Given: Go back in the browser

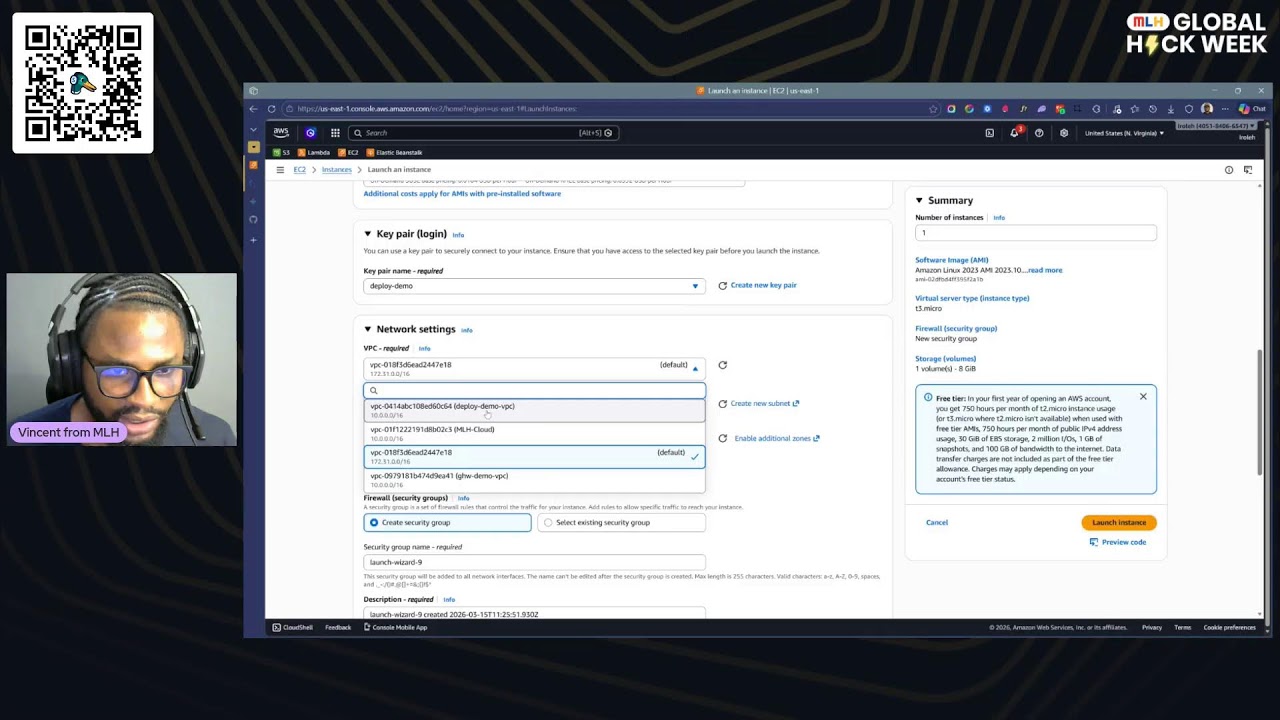Looking at the screenshot, I should coord(253,109).
